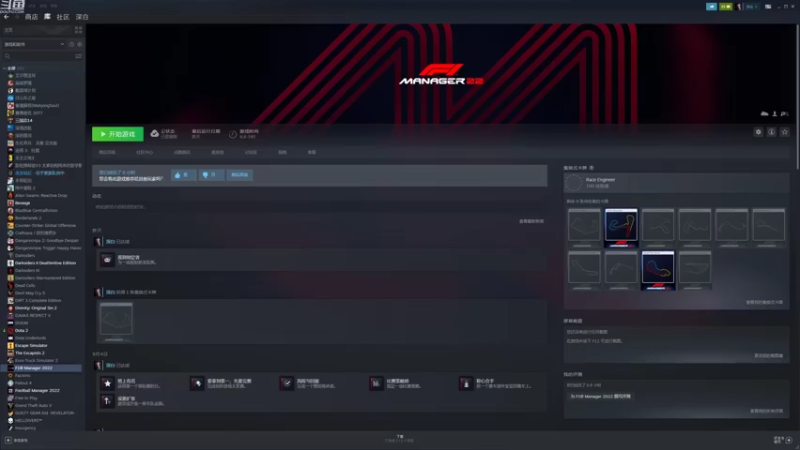Toggle the favorite star icon

coord(785,132)
